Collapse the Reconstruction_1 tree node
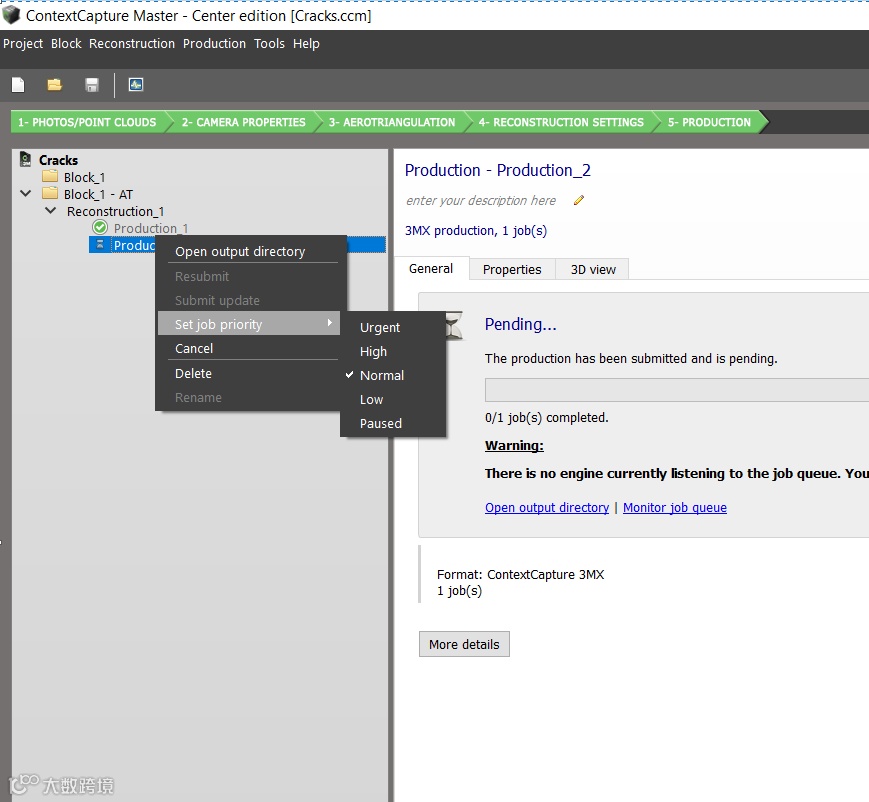Viewport: 869px width, 802px height. click(50, 211)
